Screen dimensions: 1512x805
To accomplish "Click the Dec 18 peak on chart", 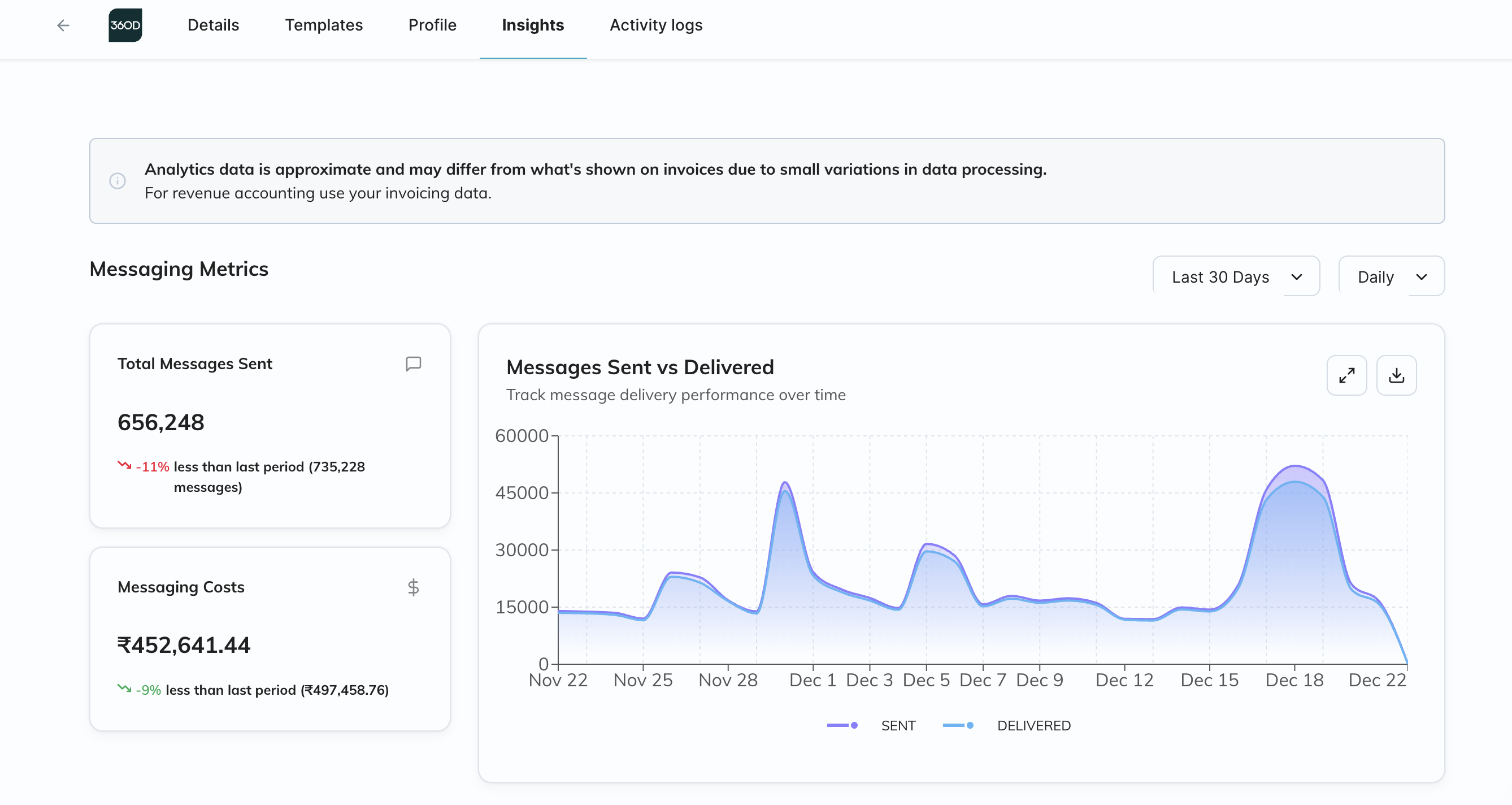I will click(1295, 467).
